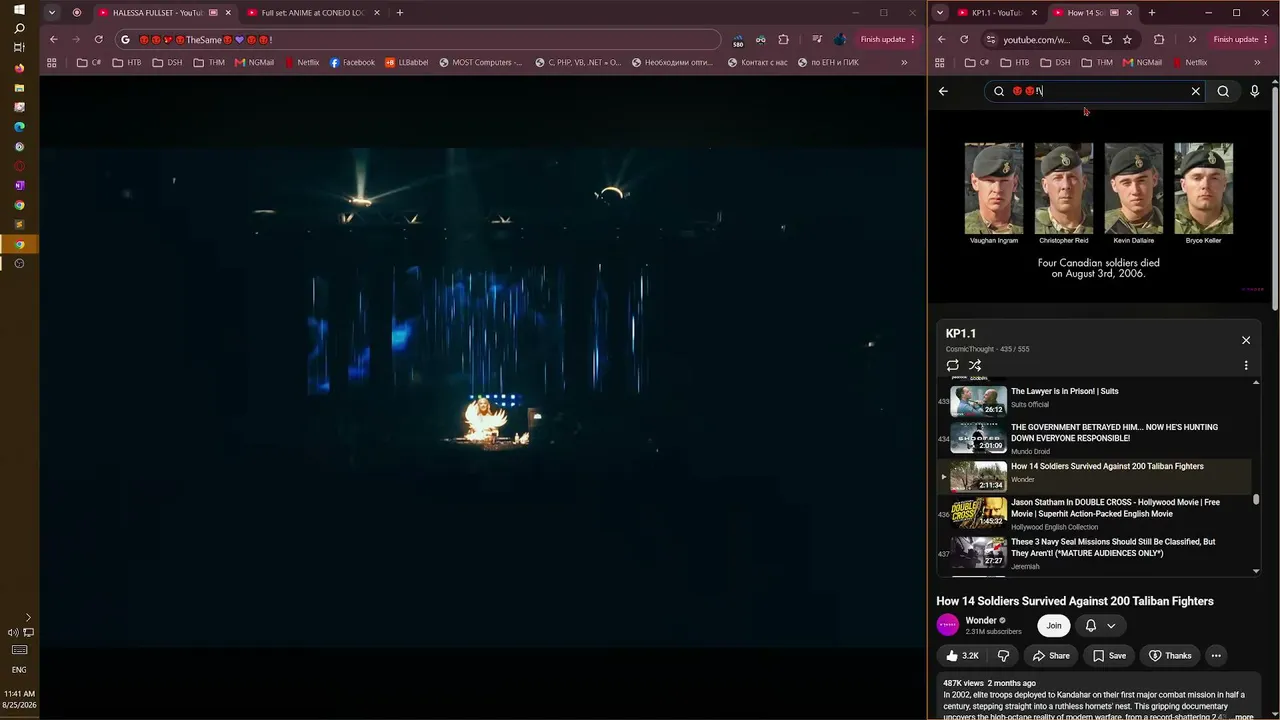Start voice search with the microphone icon
Image resolution: width=1280 pixels, height=720 pixels.
pyautogui.click(x=1255, y=91)
